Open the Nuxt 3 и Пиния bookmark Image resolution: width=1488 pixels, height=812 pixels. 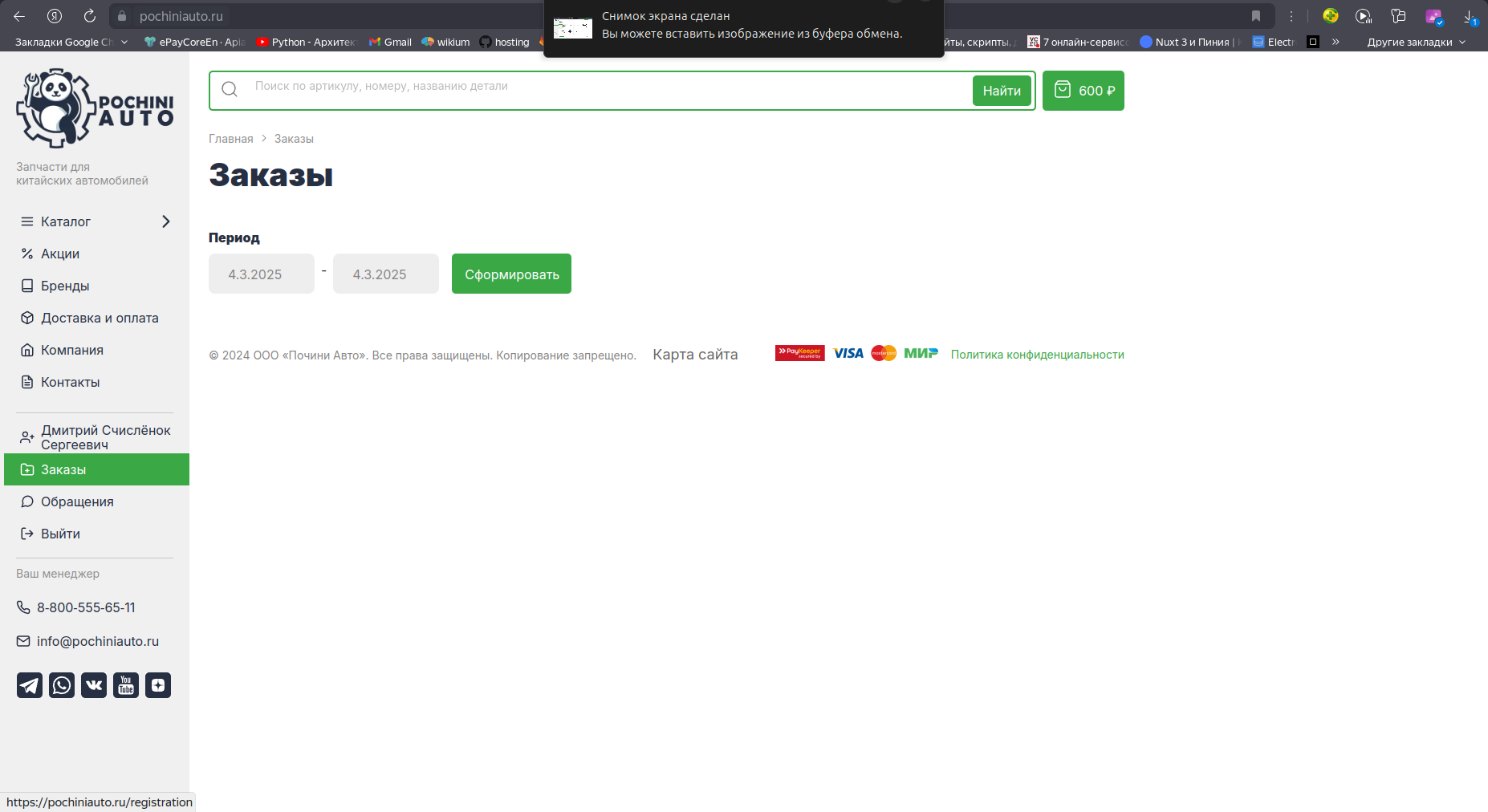1191,42
